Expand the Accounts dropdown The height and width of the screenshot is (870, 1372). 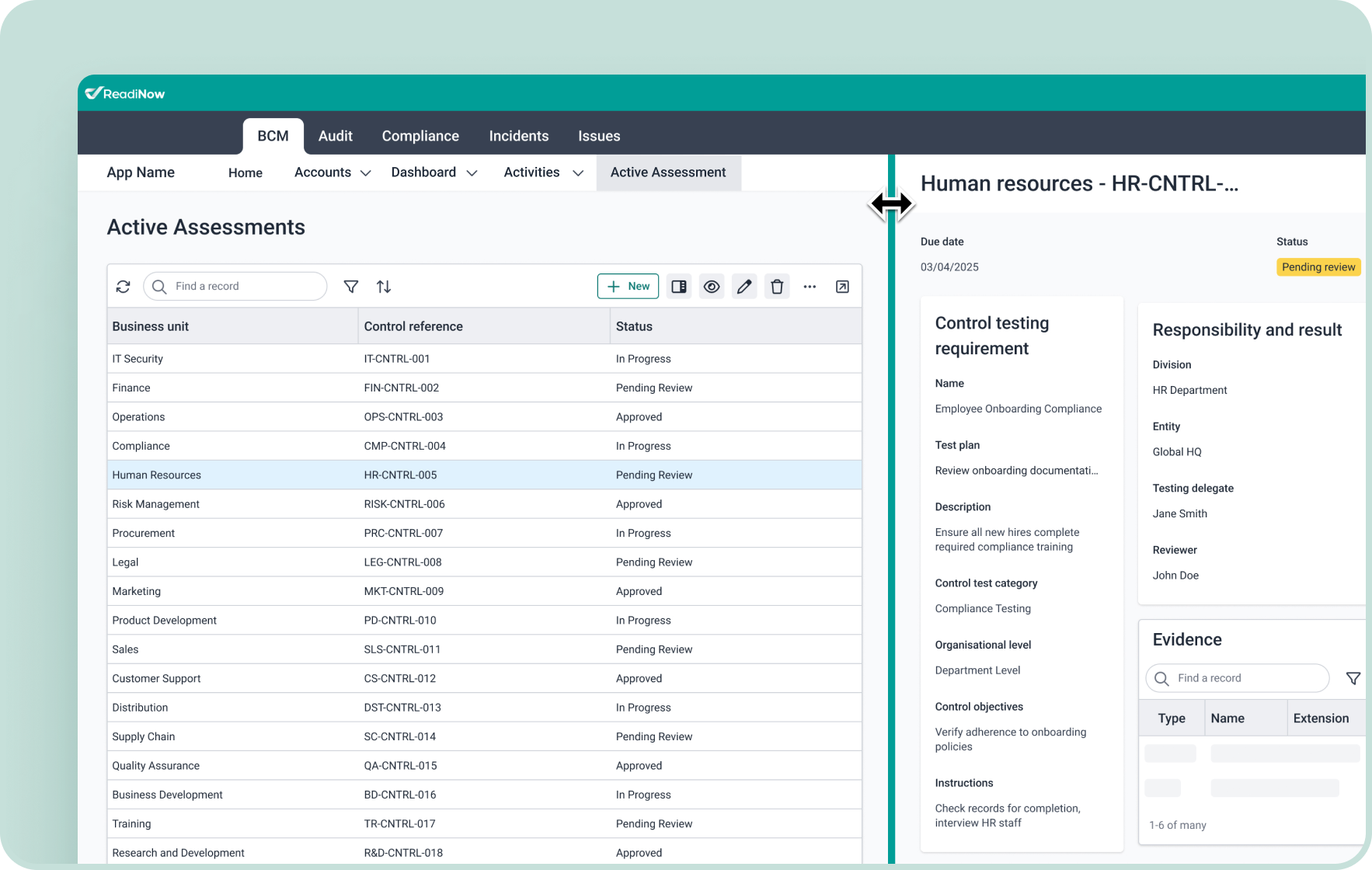tap(331, 172)
